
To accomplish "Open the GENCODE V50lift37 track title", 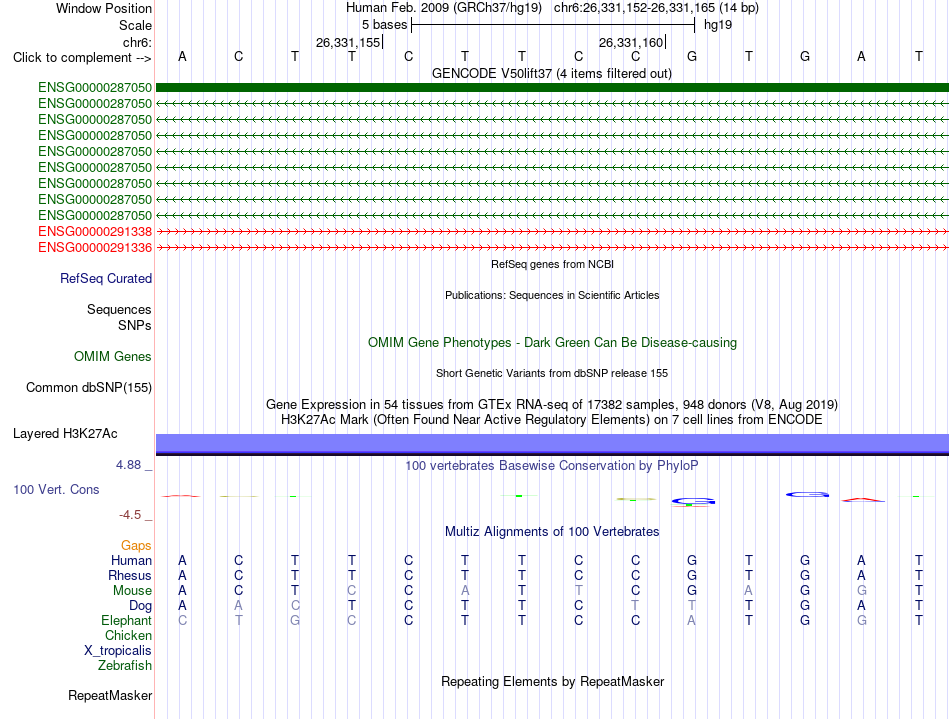I will coord(552,73).
